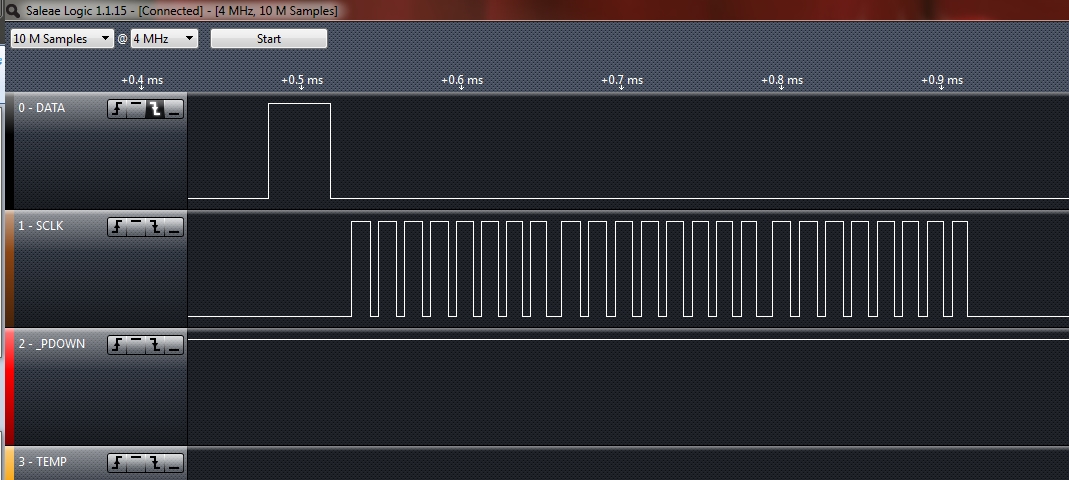The width and height of the screenshot is (1069, 480).
Task: Set falling edge trigger on DATA channel
Action: [155, 108]
